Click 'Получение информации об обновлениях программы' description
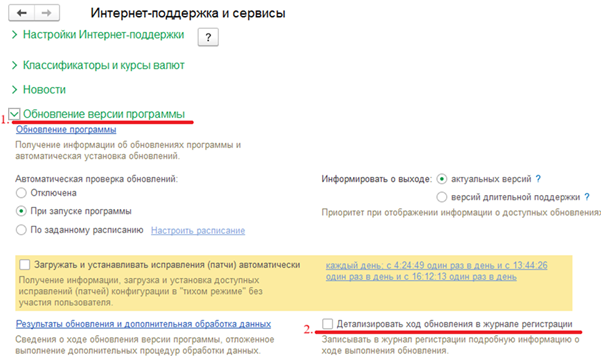The image size is (601, 364). pyautogui.click(x=128, y=151)
